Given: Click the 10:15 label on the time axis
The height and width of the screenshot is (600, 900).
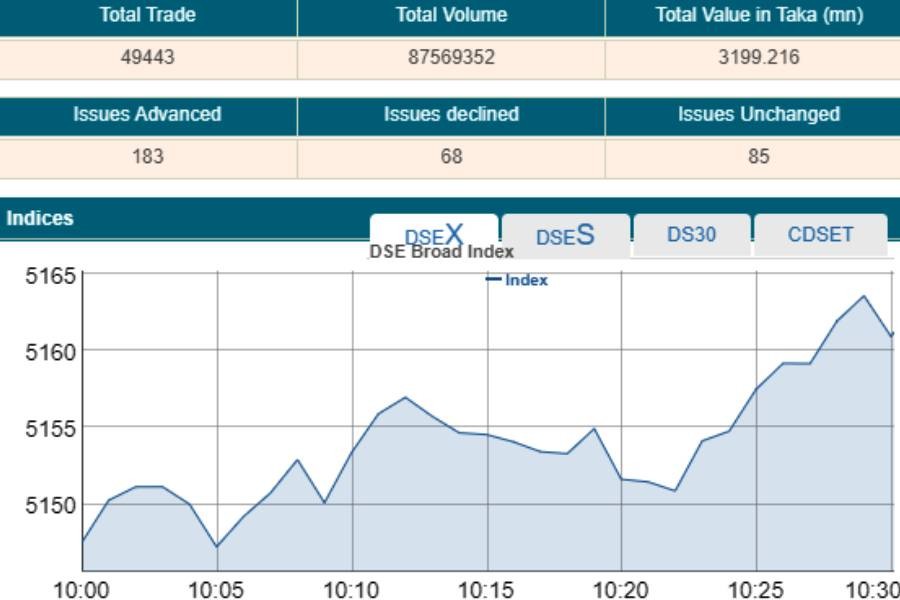Looking at the screenshot, I should pyautogui.click(x=486, y=590).
